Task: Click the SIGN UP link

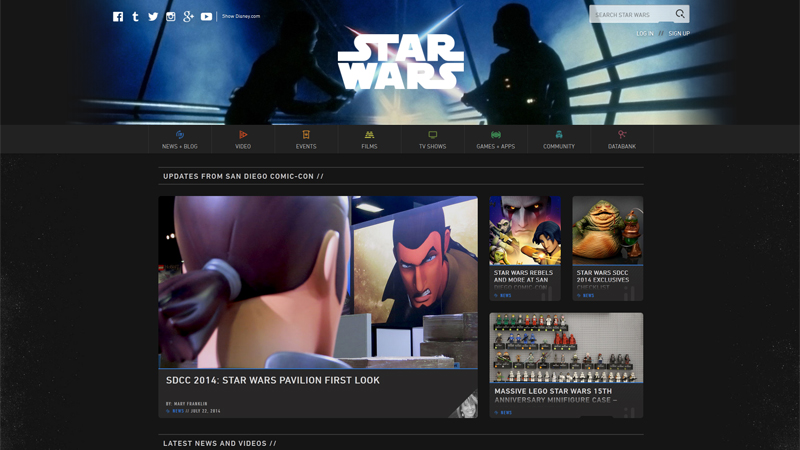Action: point(679,34)
